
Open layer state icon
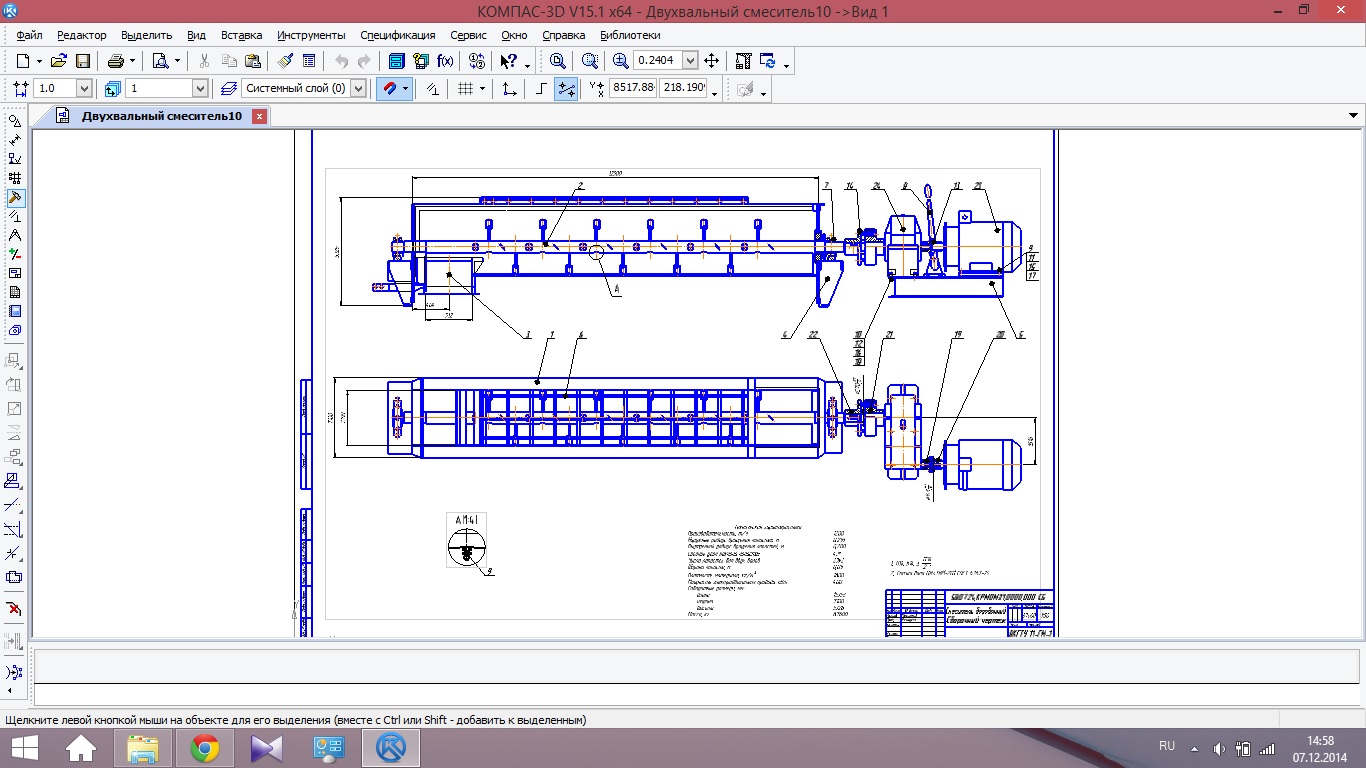(228, 89)
